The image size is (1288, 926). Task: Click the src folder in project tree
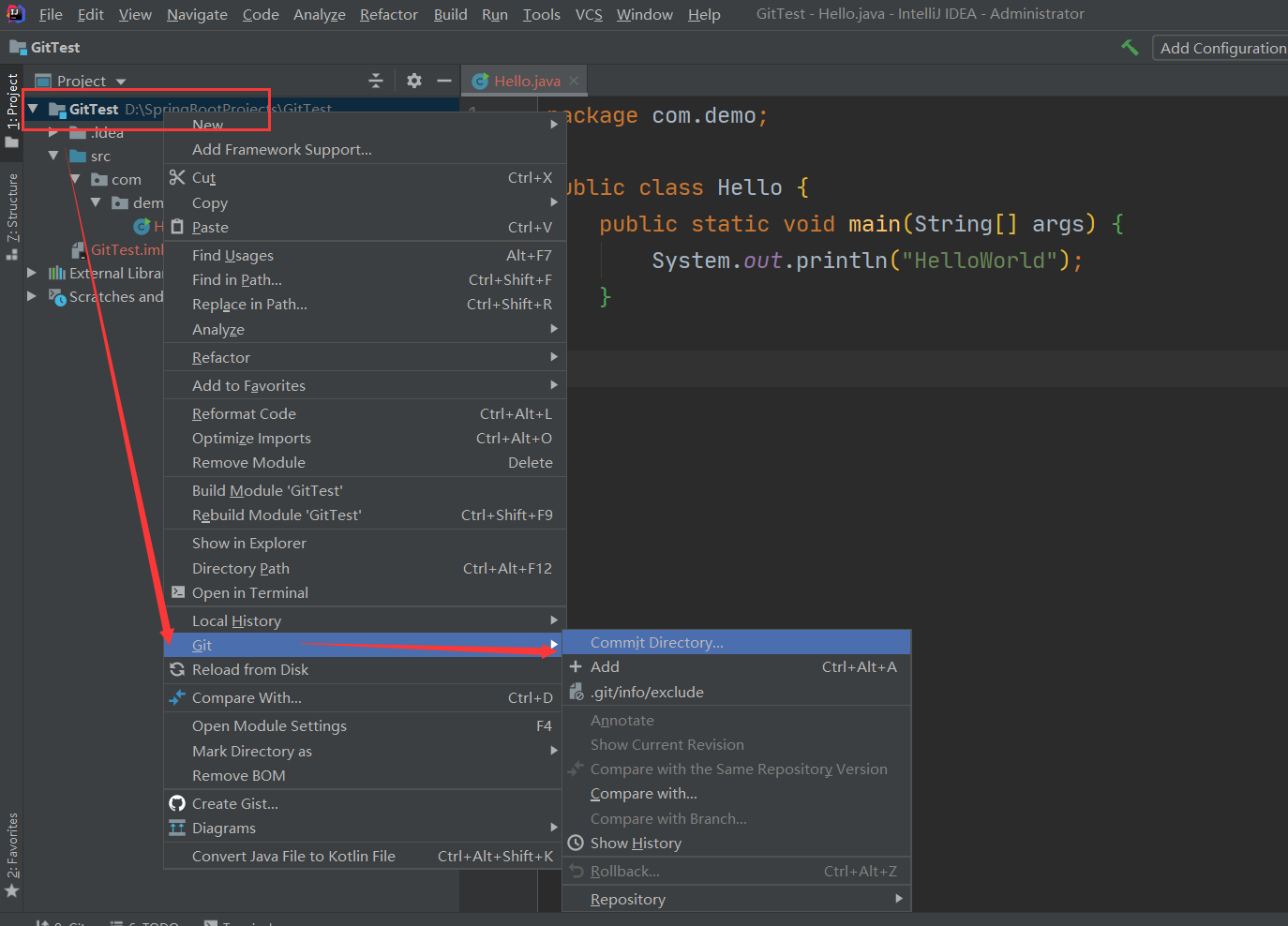[x=90, y=156]
